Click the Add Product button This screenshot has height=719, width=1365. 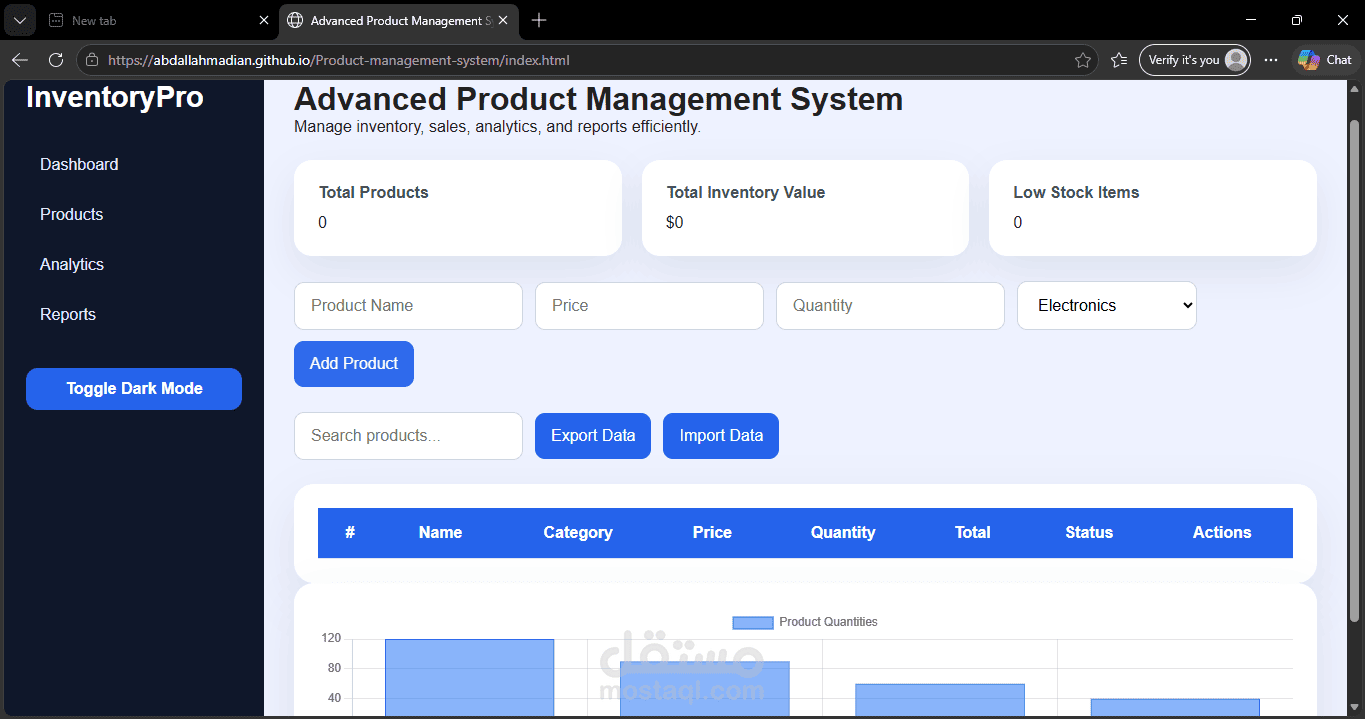pos(354,364)
